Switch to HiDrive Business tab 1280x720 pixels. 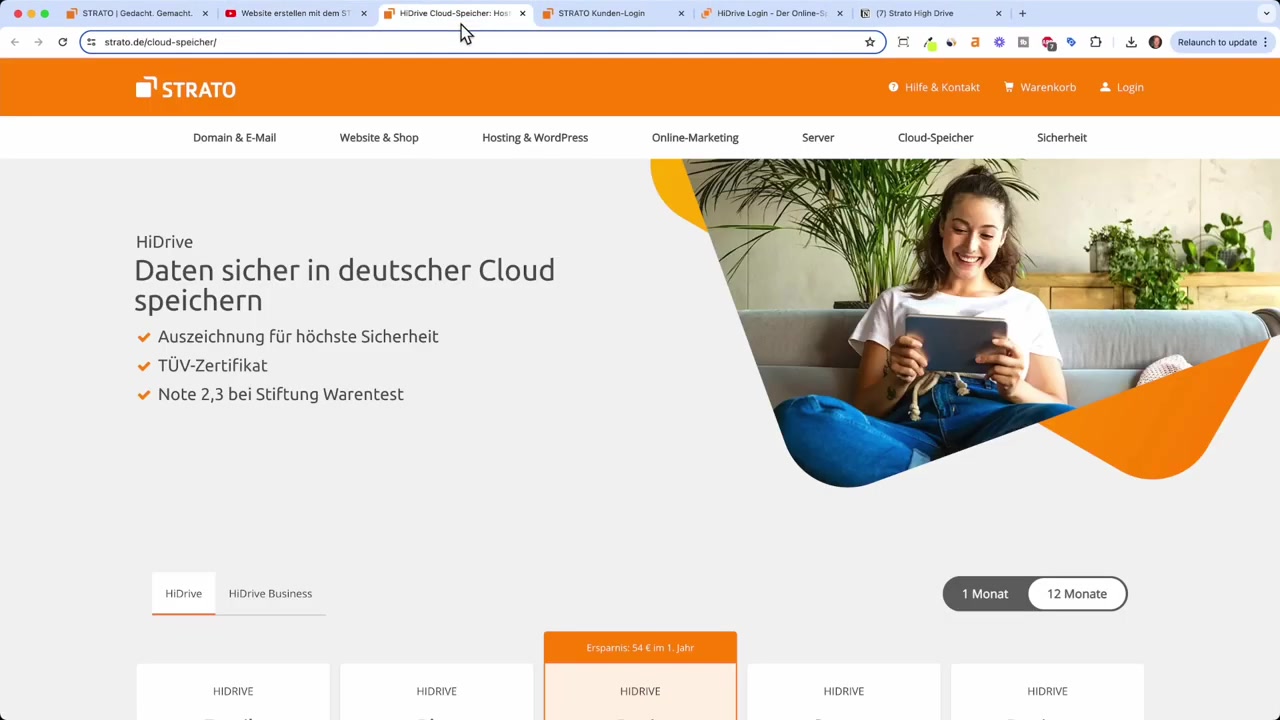point(270,593)
